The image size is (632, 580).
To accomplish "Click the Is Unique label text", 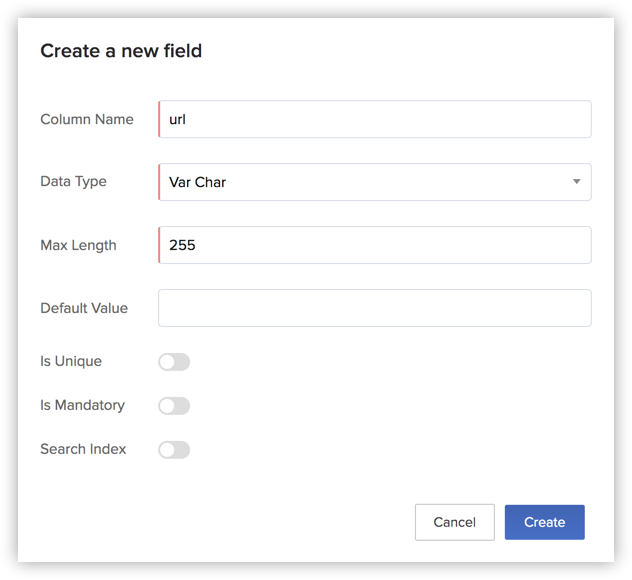I will pyautogui.click(x=71, y=361).
